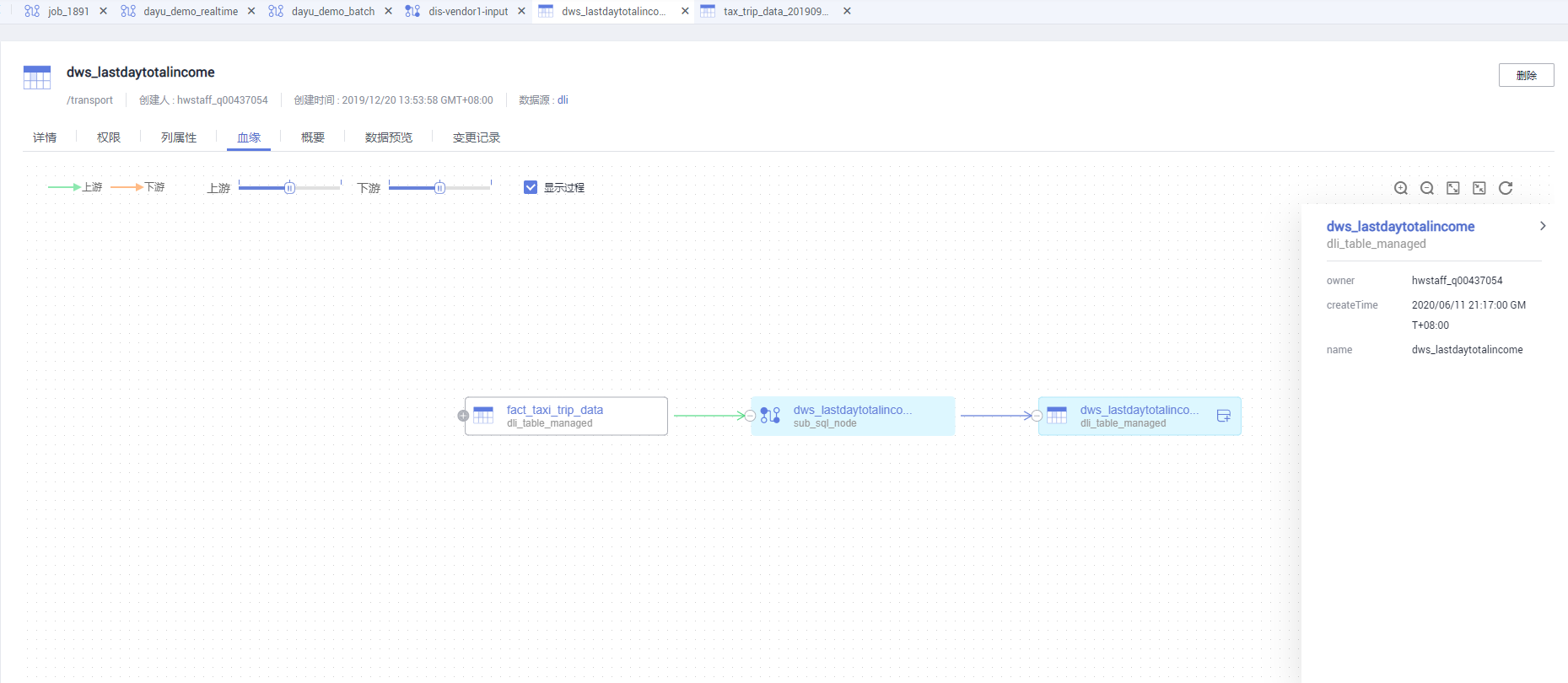Zoom in on the lineage graph
The height and width of the screenshot is (683, 1568).
[x=1400, y=188]
